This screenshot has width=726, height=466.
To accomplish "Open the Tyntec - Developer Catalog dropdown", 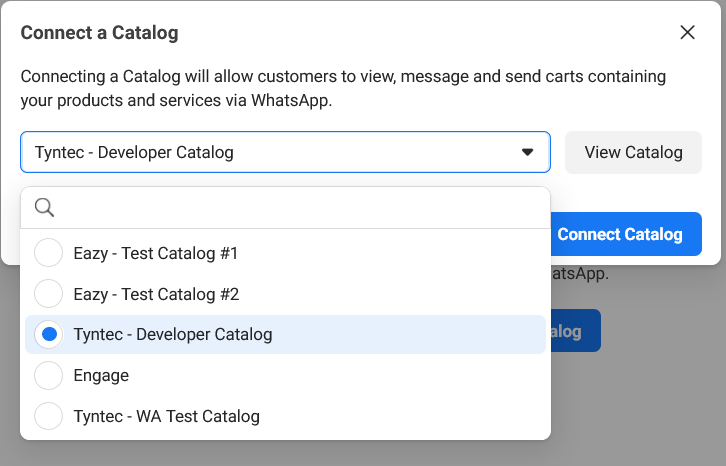I will [285, 152].
